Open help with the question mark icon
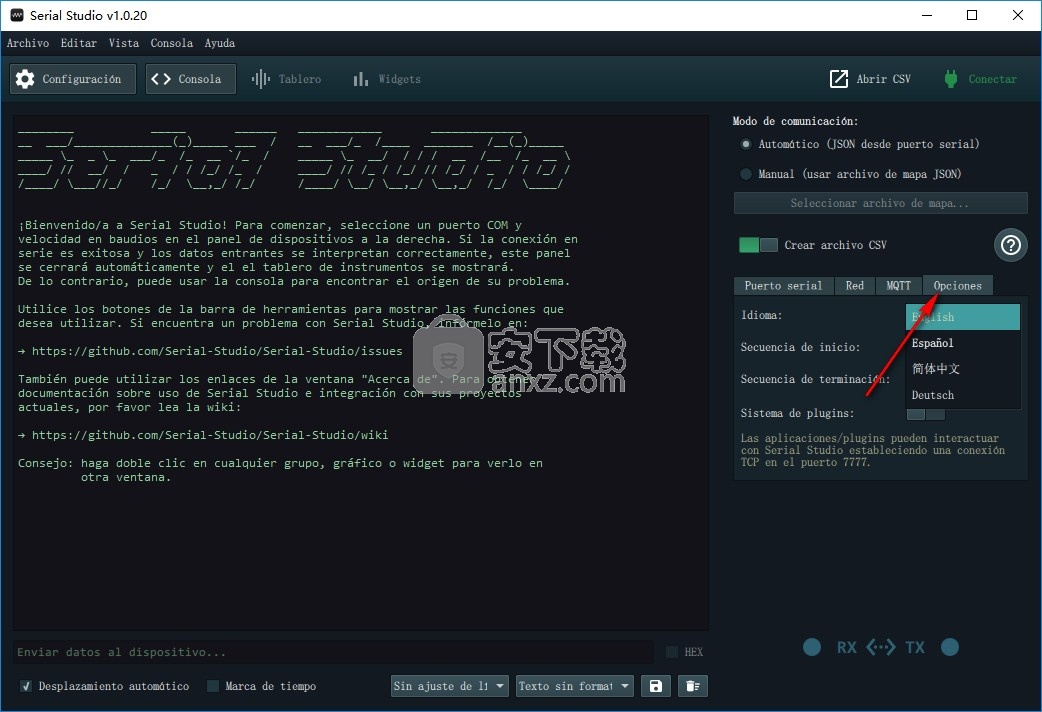1042x712 pixels. pos(1011,245)
